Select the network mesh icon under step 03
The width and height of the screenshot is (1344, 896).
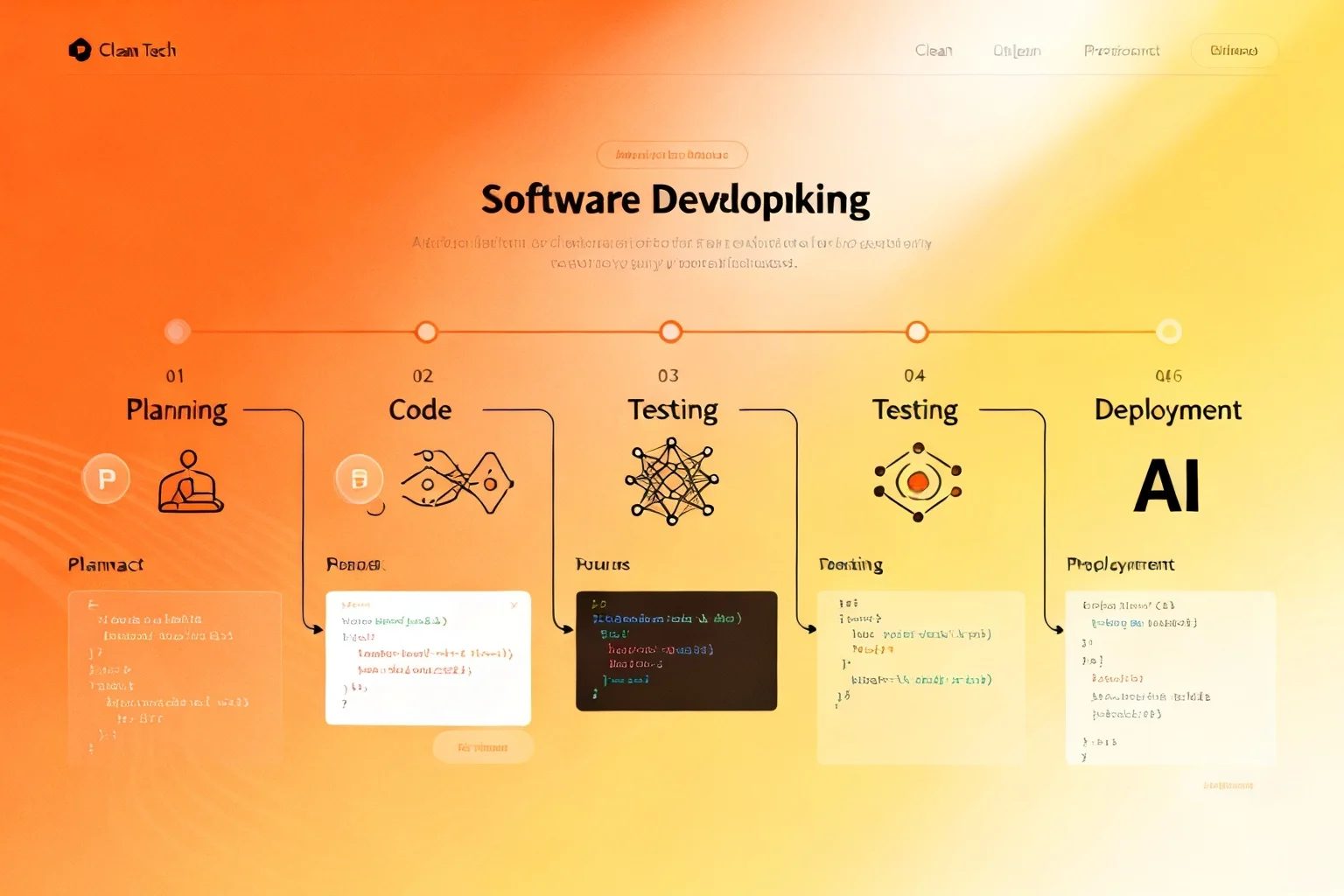672,480
